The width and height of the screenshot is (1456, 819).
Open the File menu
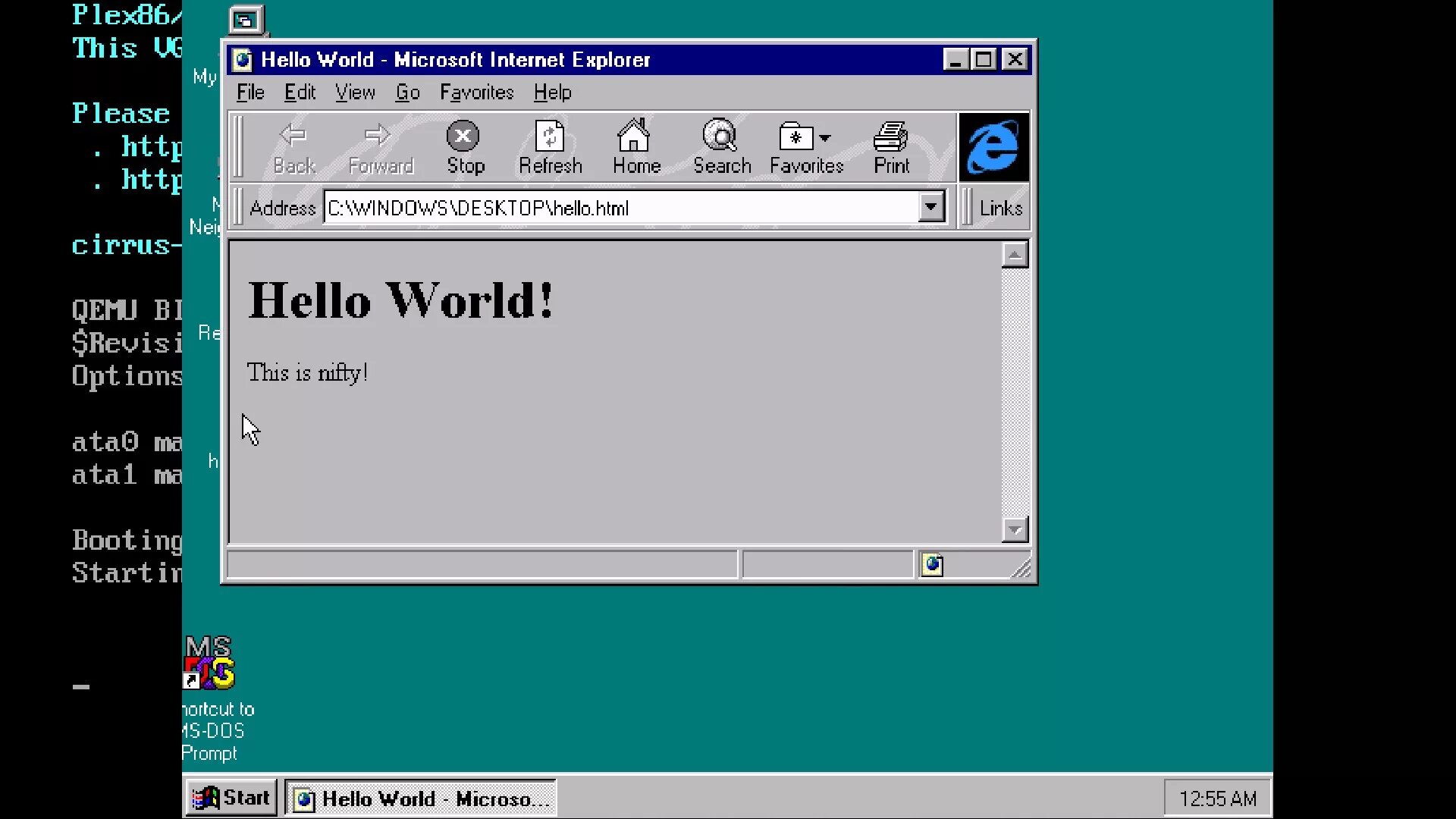point(250,93)
